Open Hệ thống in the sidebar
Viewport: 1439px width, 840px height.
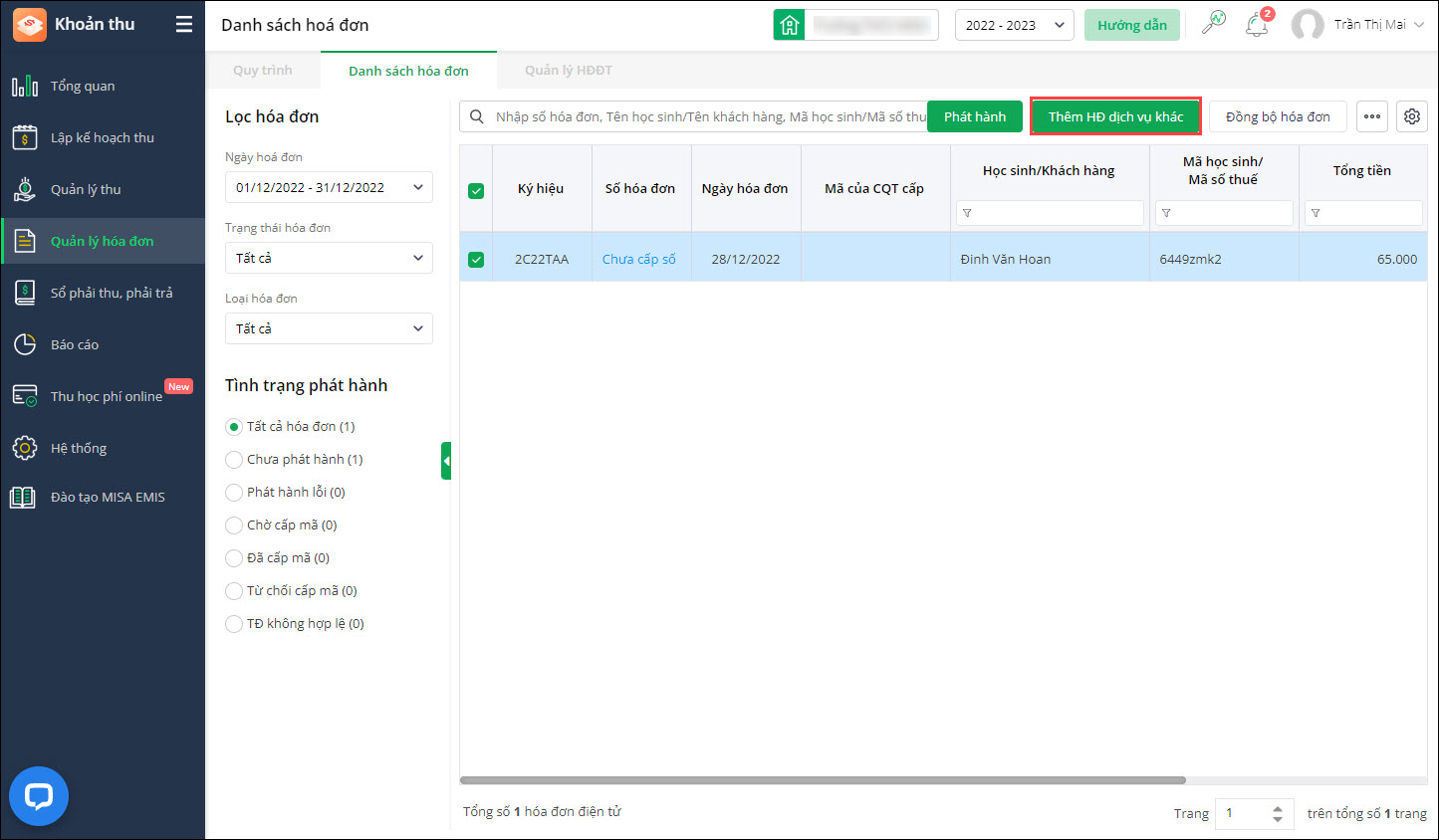point(104,448)
